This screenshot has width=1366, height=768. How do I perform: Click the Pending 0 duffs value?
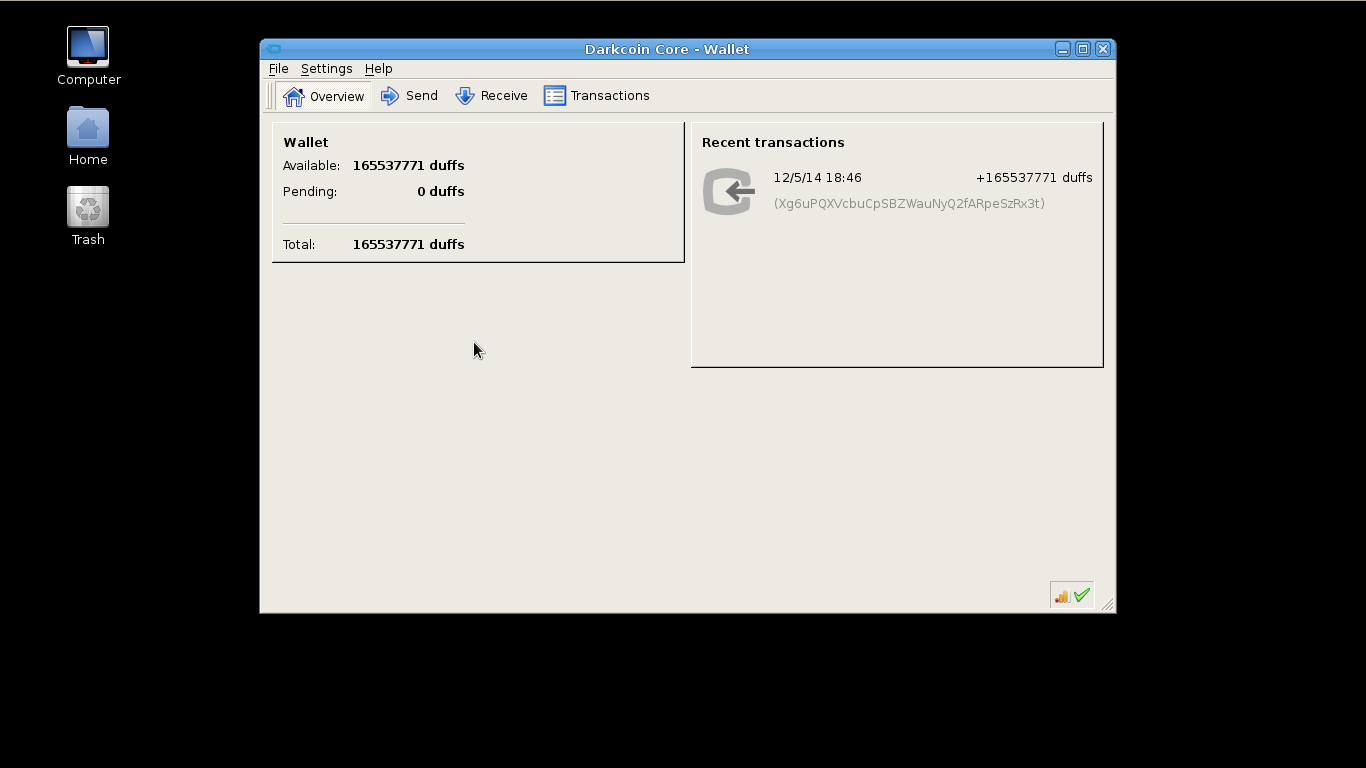tap(440, 192)
